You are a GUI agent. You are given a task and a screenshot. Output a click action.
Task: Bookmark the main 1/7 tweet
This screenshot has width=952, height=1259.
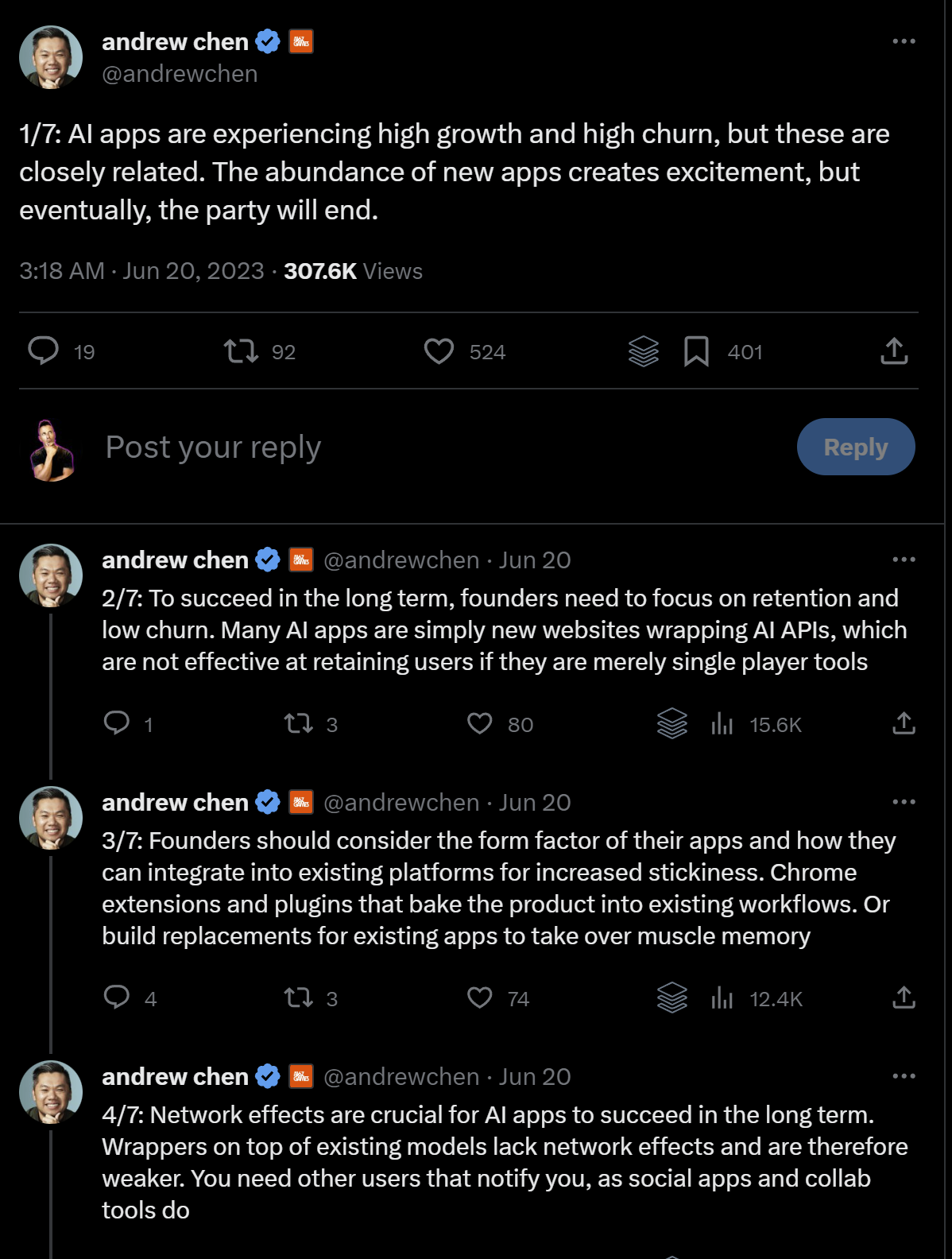pyautogui.click(x=697, y=351)
